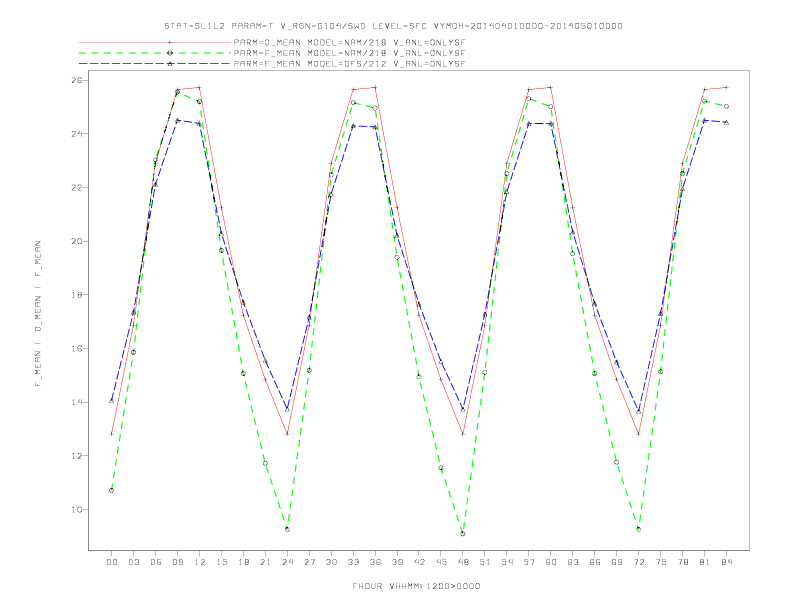Image resolution: width=792 pixels, height=612 pixels.
Task: Click x-axis tick label 09
Action: coord(177,562)
